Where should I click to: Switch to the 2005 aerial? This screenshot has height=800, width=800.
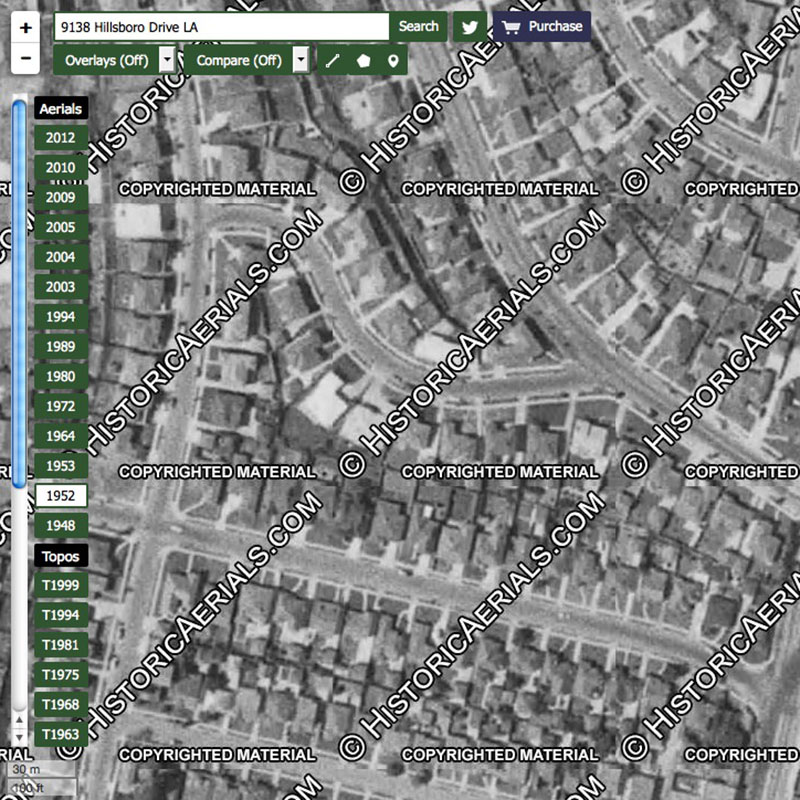coord(61,227)
